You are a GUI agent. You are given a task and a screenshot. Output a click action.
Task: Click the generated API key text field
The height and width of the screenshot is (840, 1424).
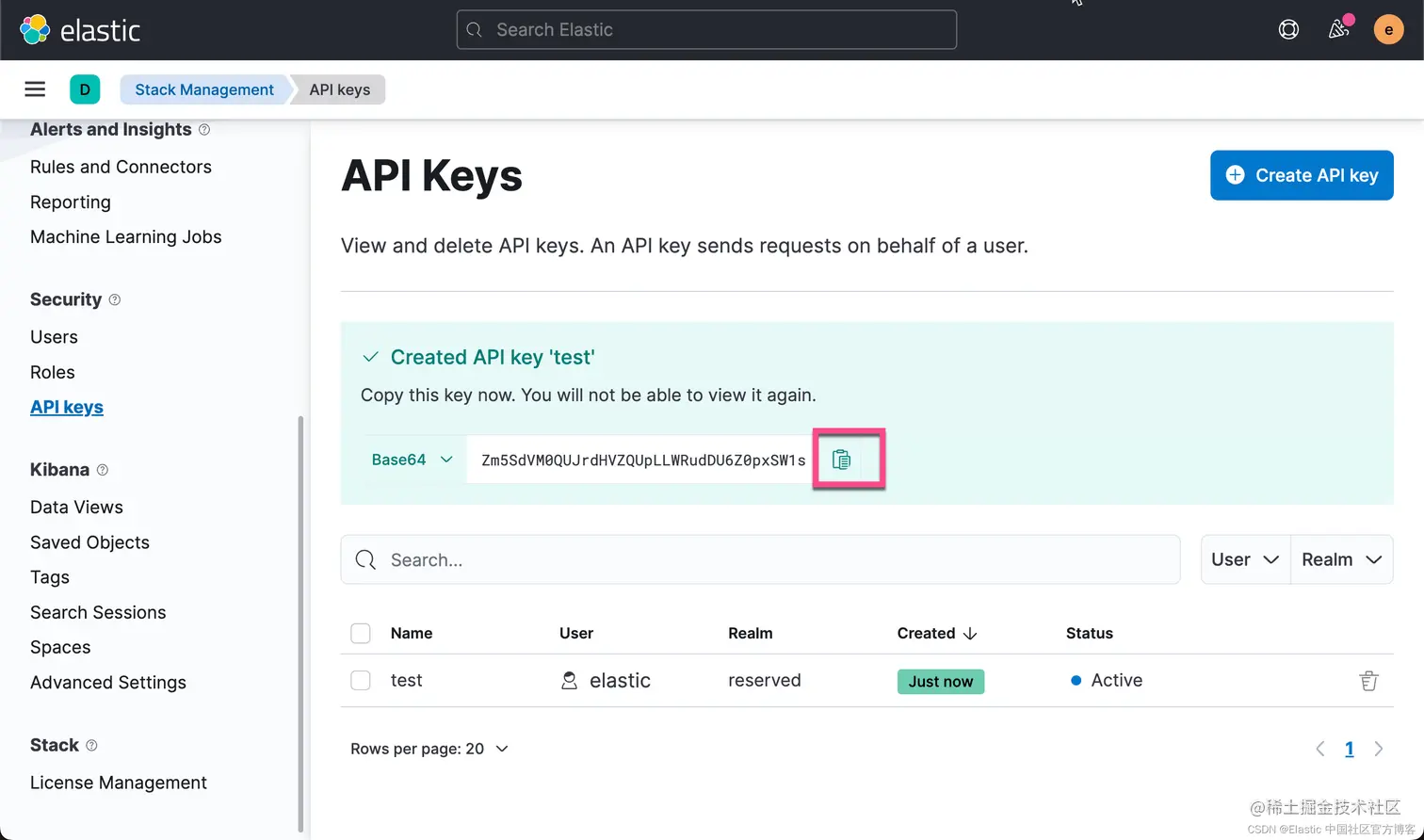639,460
